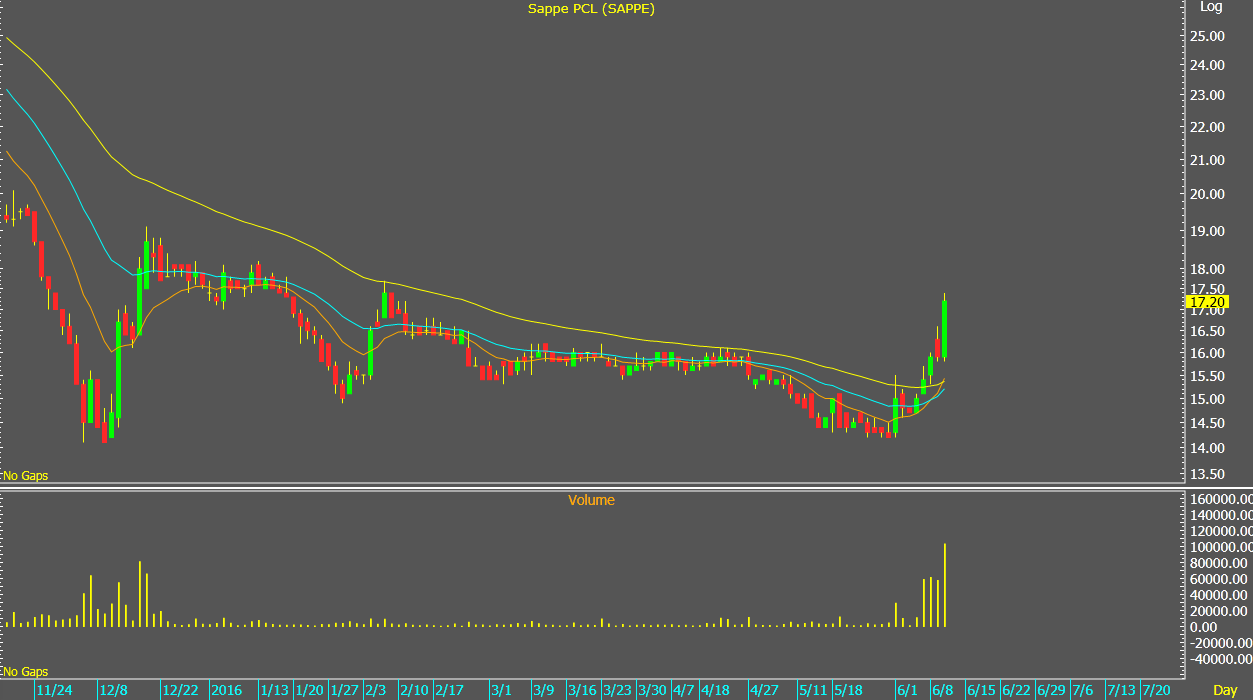The image size is (1253, 700).
Task: Select the 7/13 date on time axis
Action: click(x=1121, y=691)
